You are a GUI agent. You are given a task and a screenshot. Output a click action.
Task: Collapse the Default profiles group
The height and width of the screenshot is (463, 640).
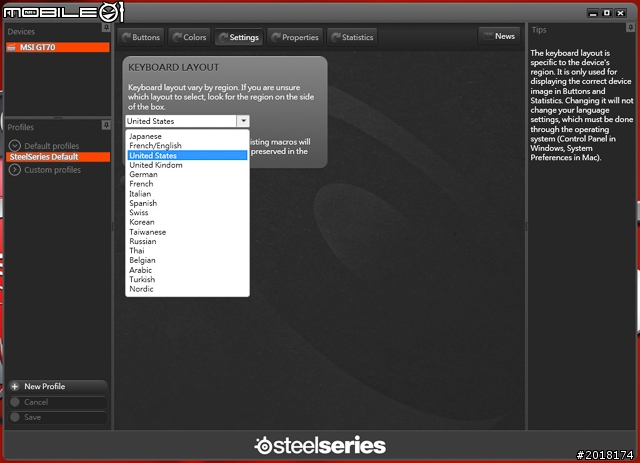(15, 145)
